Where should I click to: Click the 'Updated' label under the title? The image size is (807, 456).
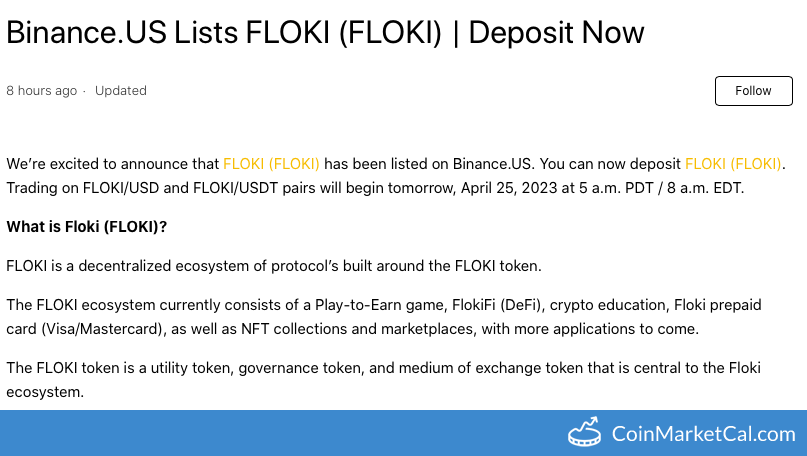[121, 91]
